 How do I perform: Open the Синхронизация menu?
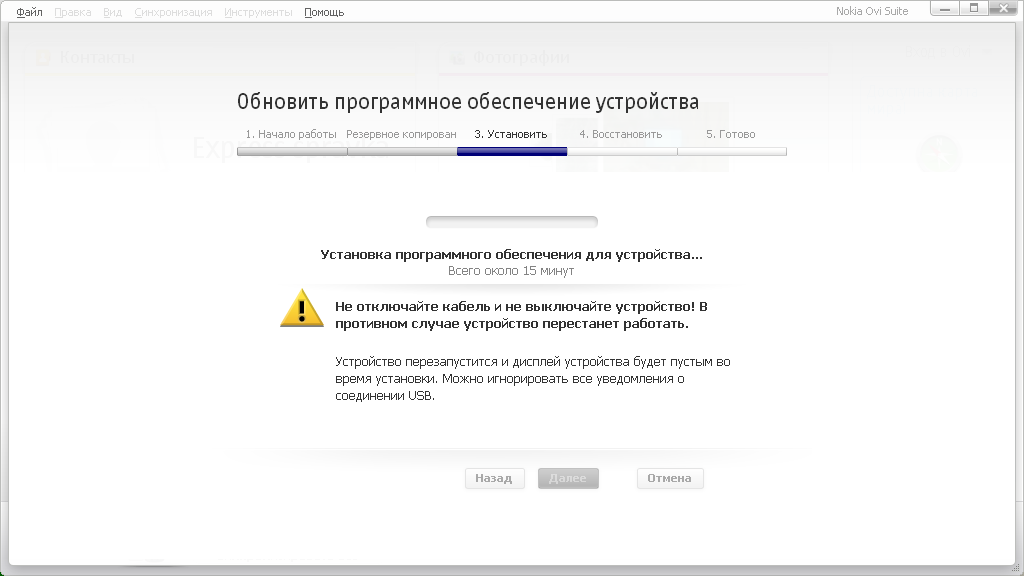pos(173,12)
